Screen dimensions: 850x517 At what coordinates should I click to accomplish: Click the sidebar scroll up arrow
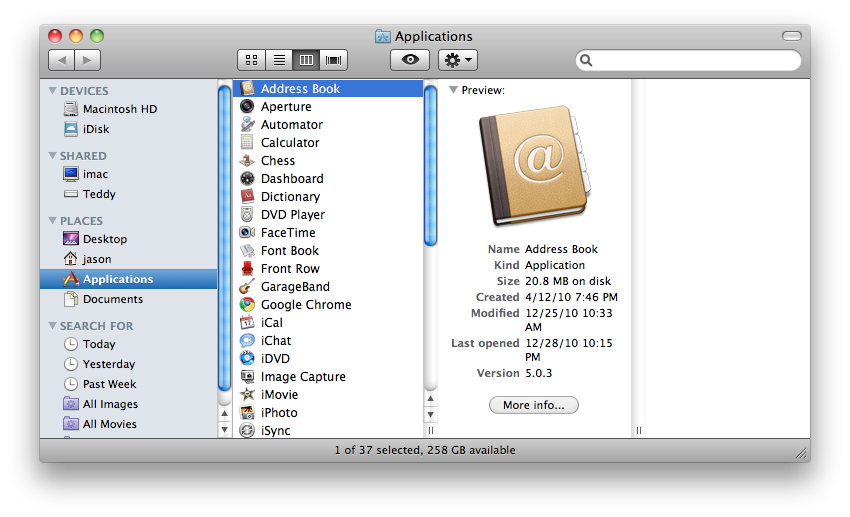click(x=224, y=413)
